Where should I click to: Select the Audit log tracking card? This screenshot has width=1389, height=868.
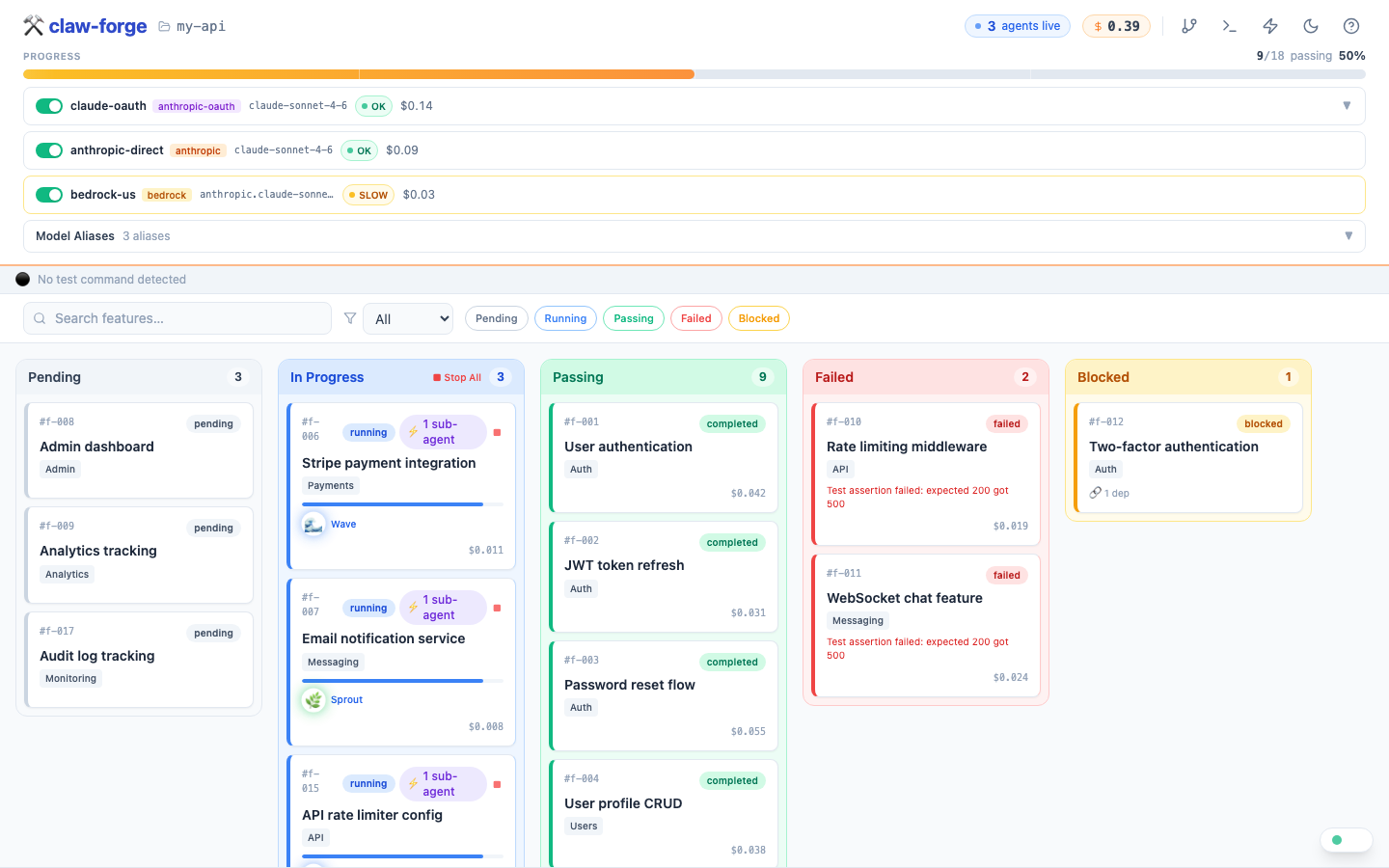(x=140, y=660)
